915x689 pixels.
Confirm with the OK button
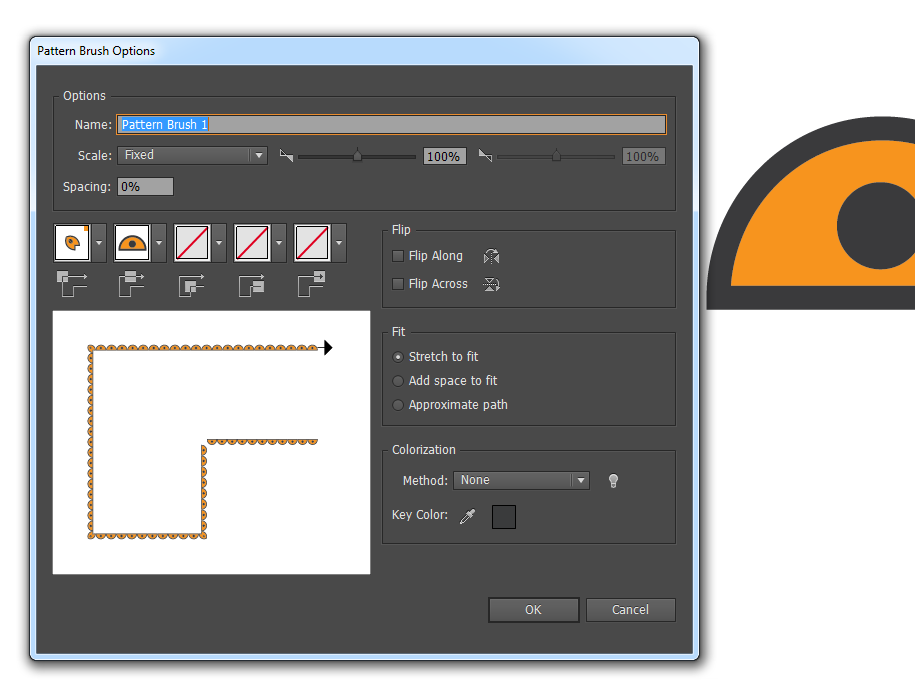click(x=533, y=610)
